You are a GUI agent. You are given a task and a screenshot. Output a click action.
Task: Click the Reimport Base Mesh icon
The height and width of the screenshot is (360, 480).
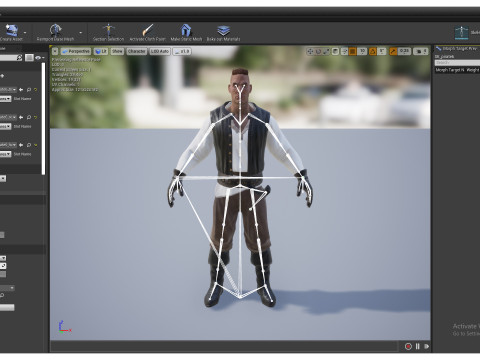coord(55,30)
